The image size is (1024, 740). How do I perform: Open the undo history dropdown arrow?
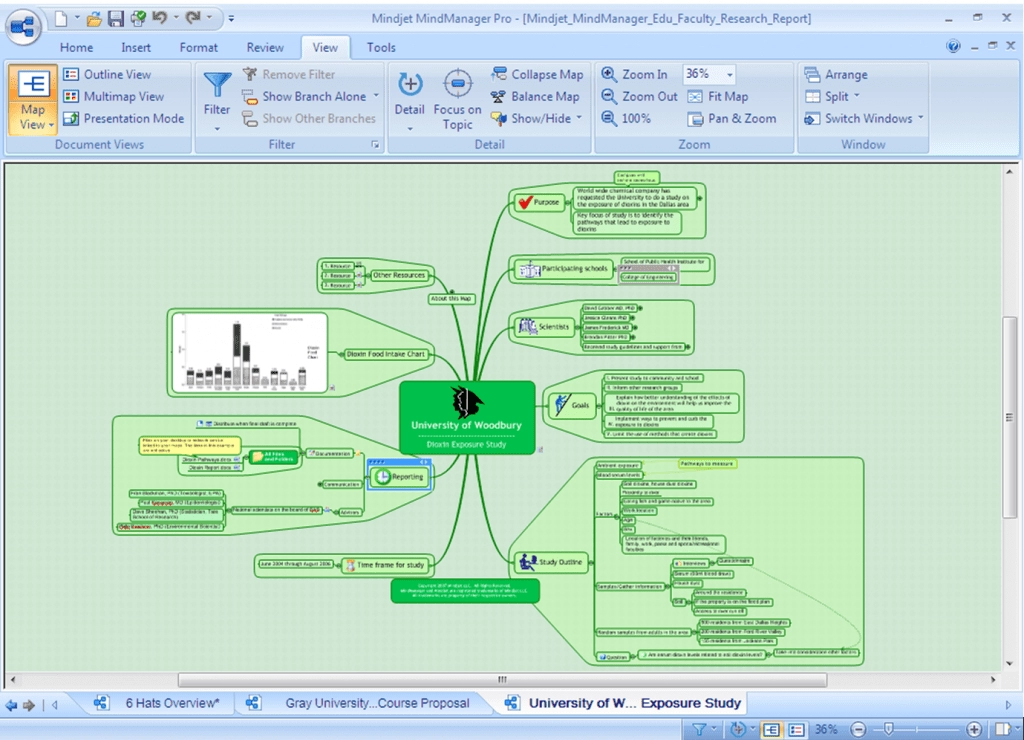click(x=176, y=18)
